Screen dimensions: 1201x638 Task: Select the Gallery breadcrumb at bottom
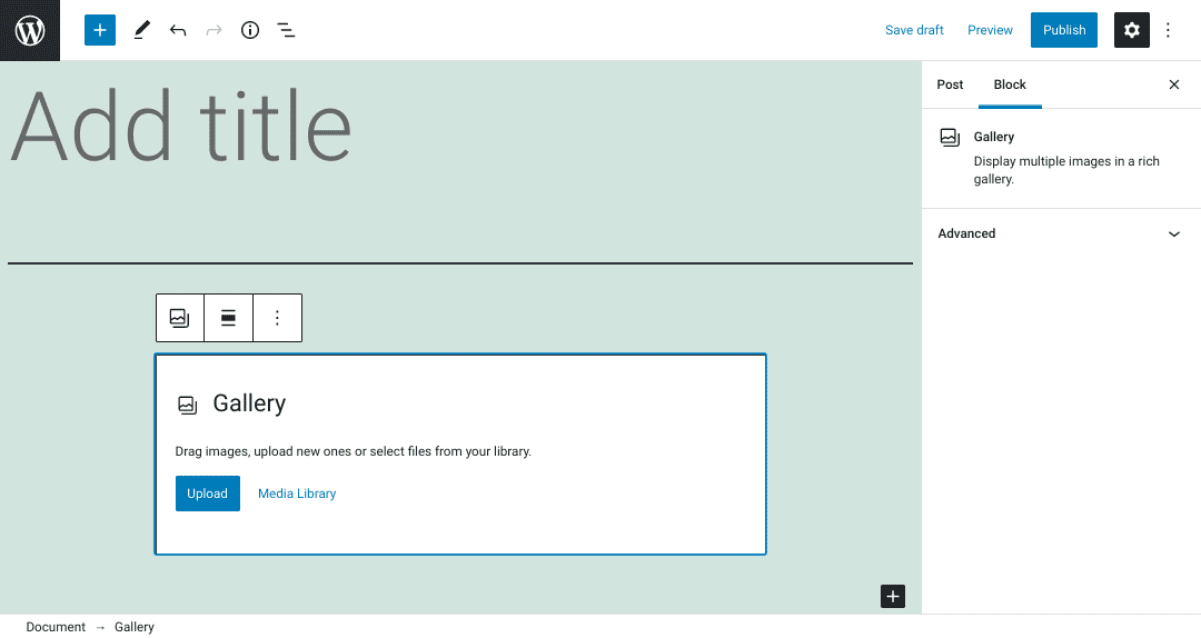pos(134,627)
